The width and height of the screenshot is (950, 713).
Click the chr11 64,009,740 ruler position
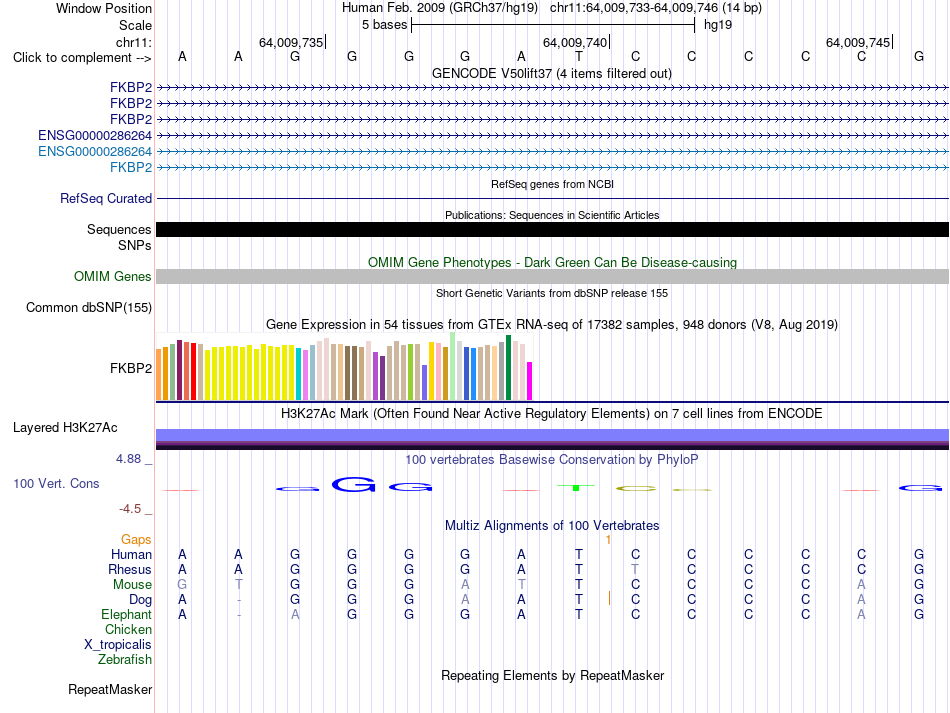pos(576,42)
